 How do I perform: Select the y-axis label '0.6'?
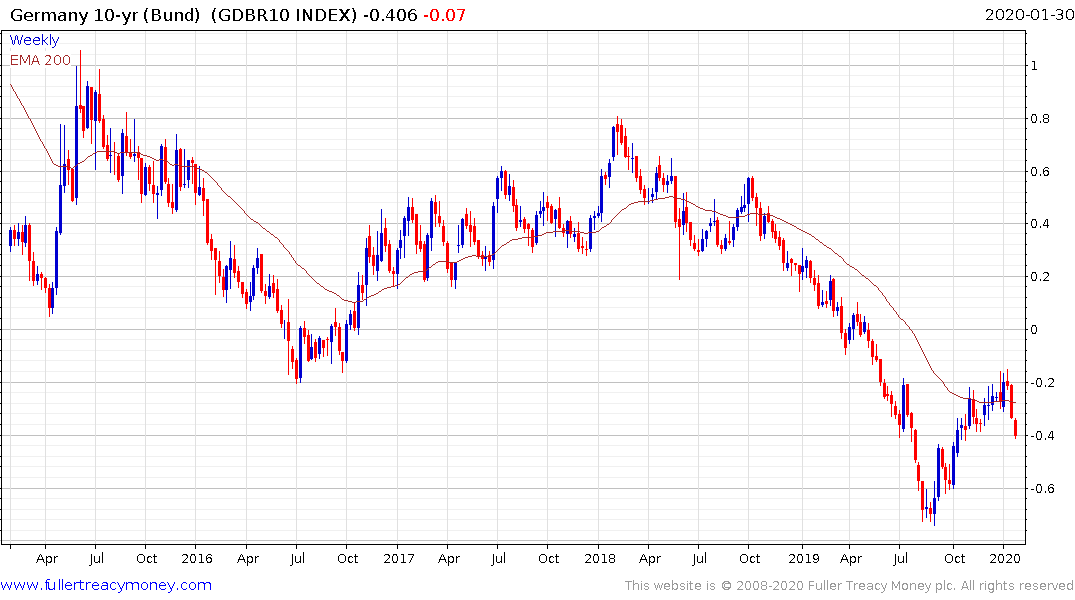pyautogui.click(x=1040, y=171)
